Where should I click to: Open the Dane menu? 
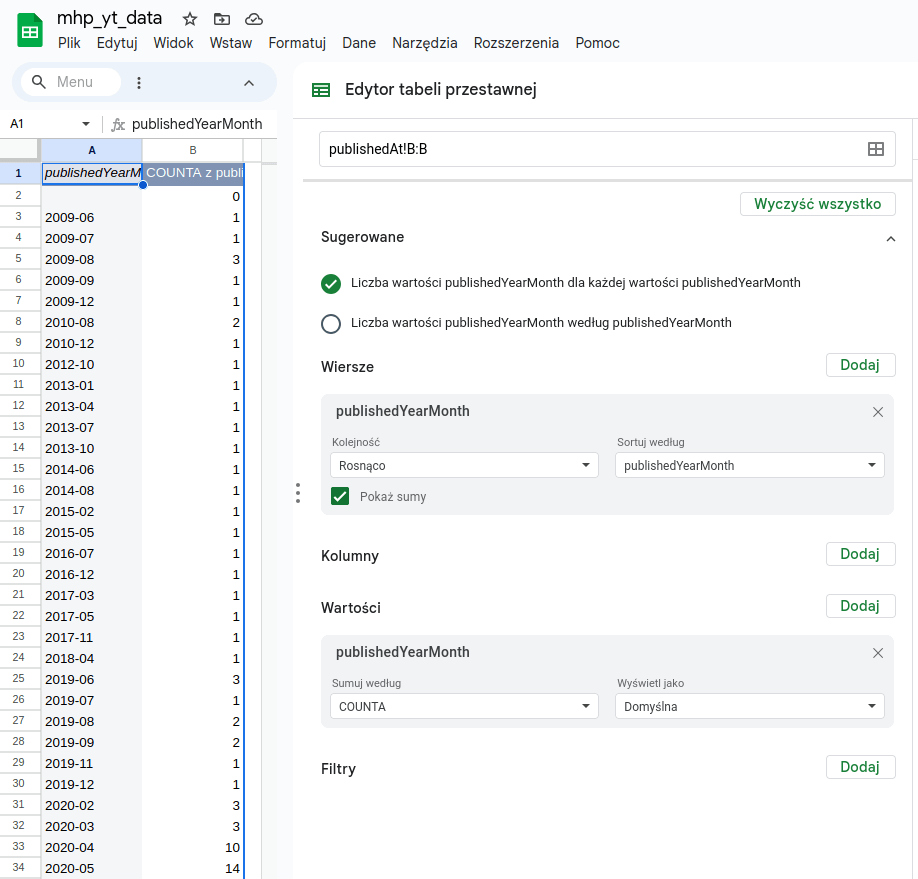click(359, 43)
